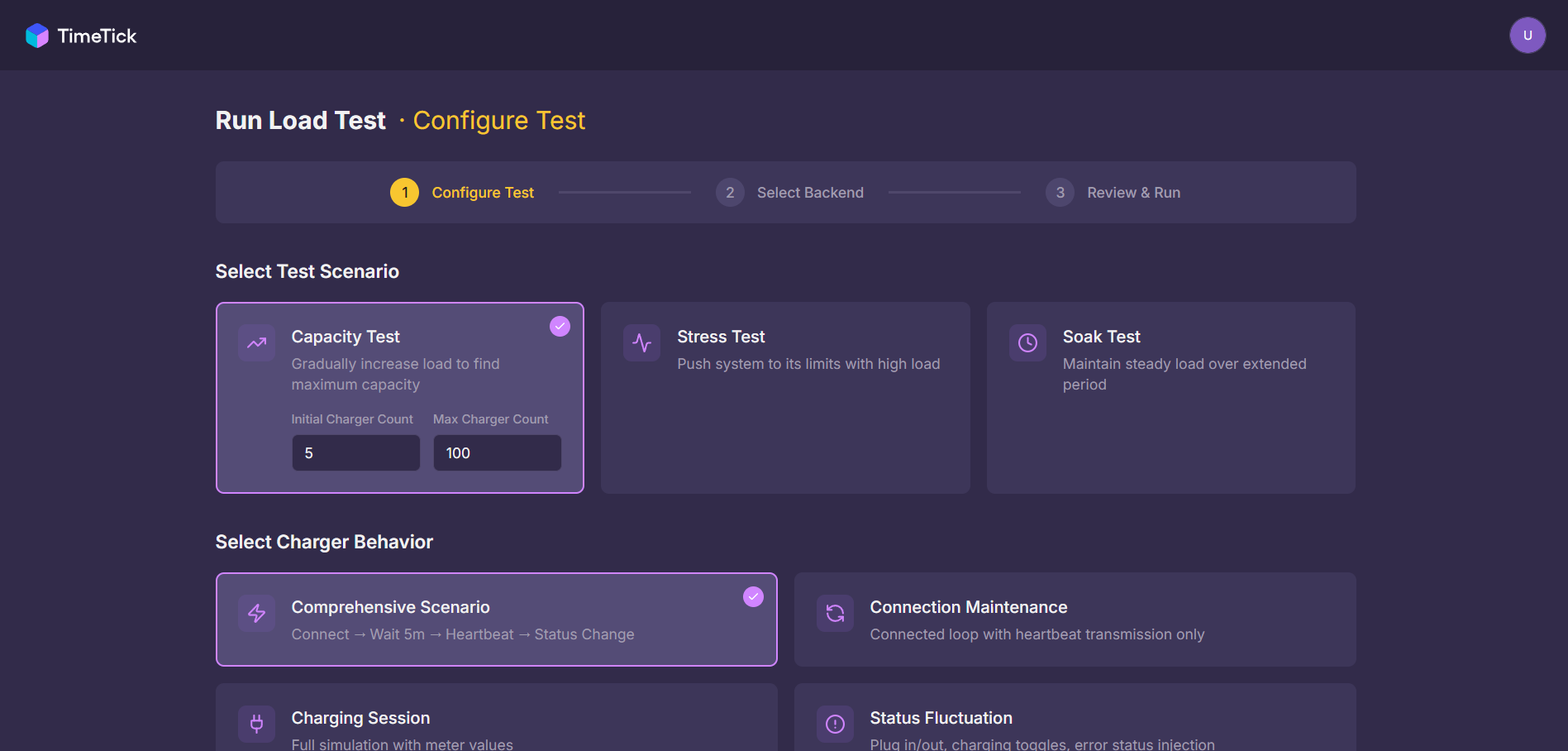
Task: Open the user avatar menu
Action: pyautogui.click(x=1527, y=35)
